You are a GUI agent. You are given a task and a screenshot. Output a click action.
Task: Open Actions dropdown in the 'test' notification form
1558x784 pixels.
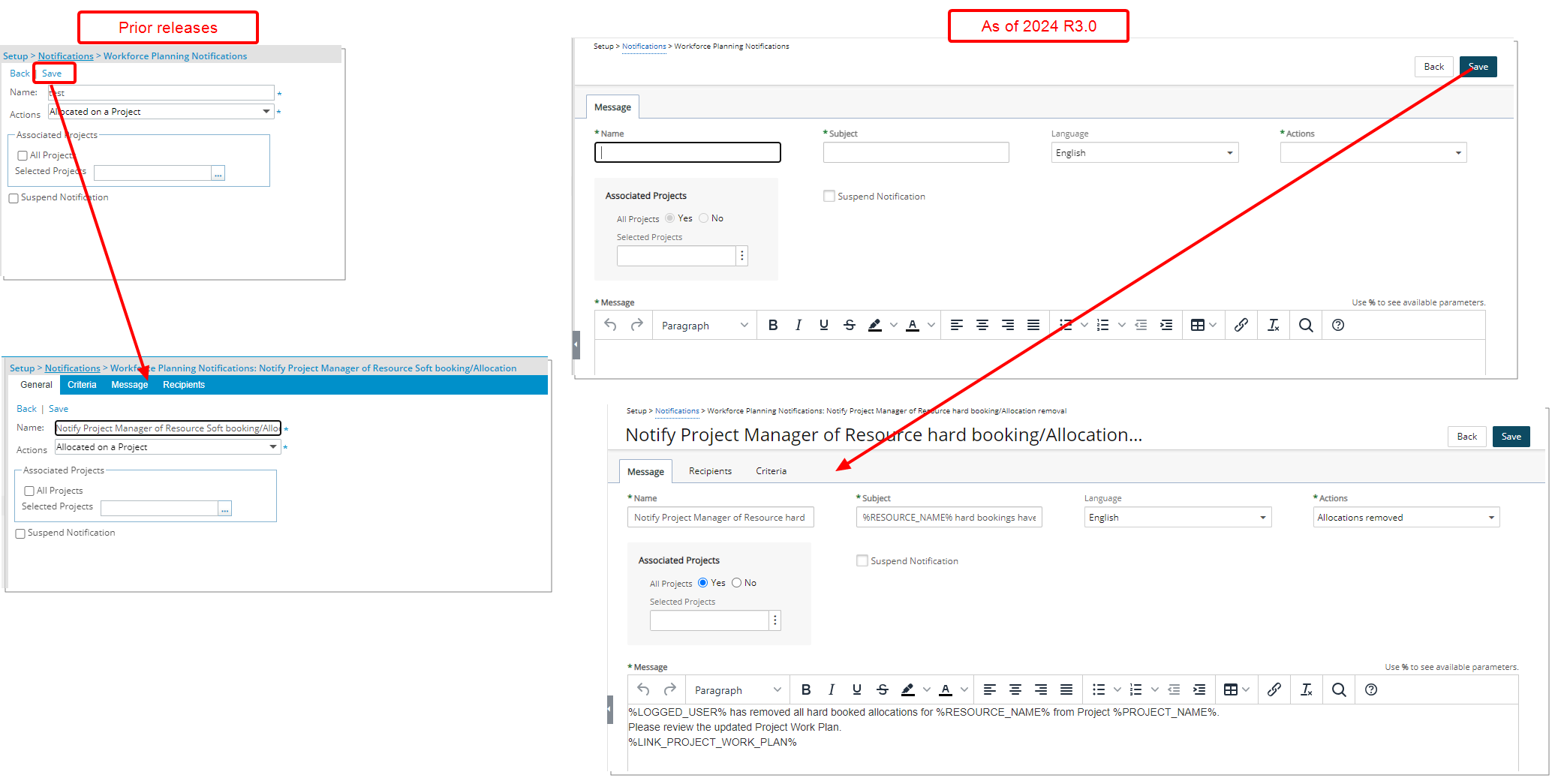(161, 112)
